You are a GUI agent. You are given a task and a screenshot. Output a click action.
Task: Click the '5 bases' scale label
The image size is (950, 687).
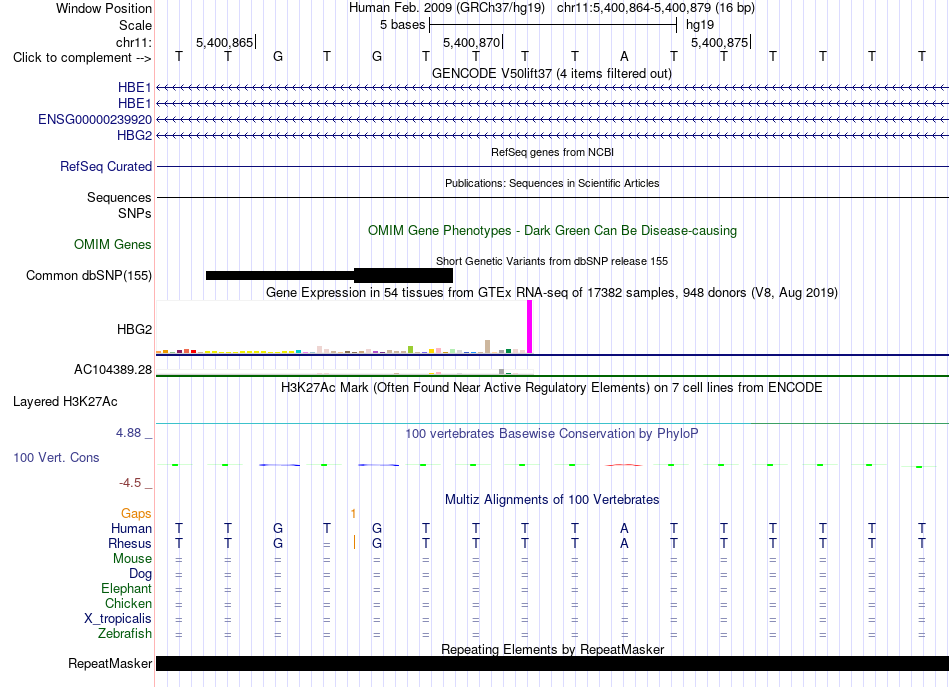(x=403, y=25)
